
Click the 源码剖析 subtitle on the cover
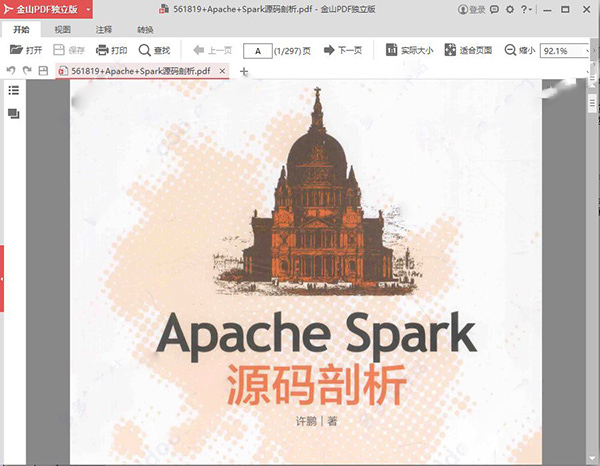coord(316,384)
